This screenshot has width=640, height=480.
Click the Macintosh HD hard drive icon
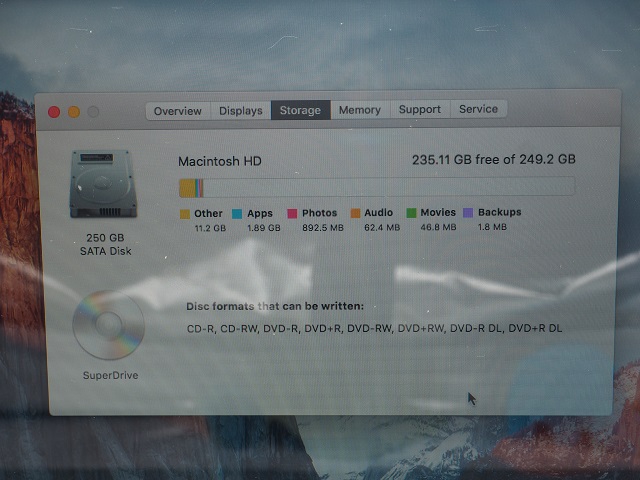point(103,184)
